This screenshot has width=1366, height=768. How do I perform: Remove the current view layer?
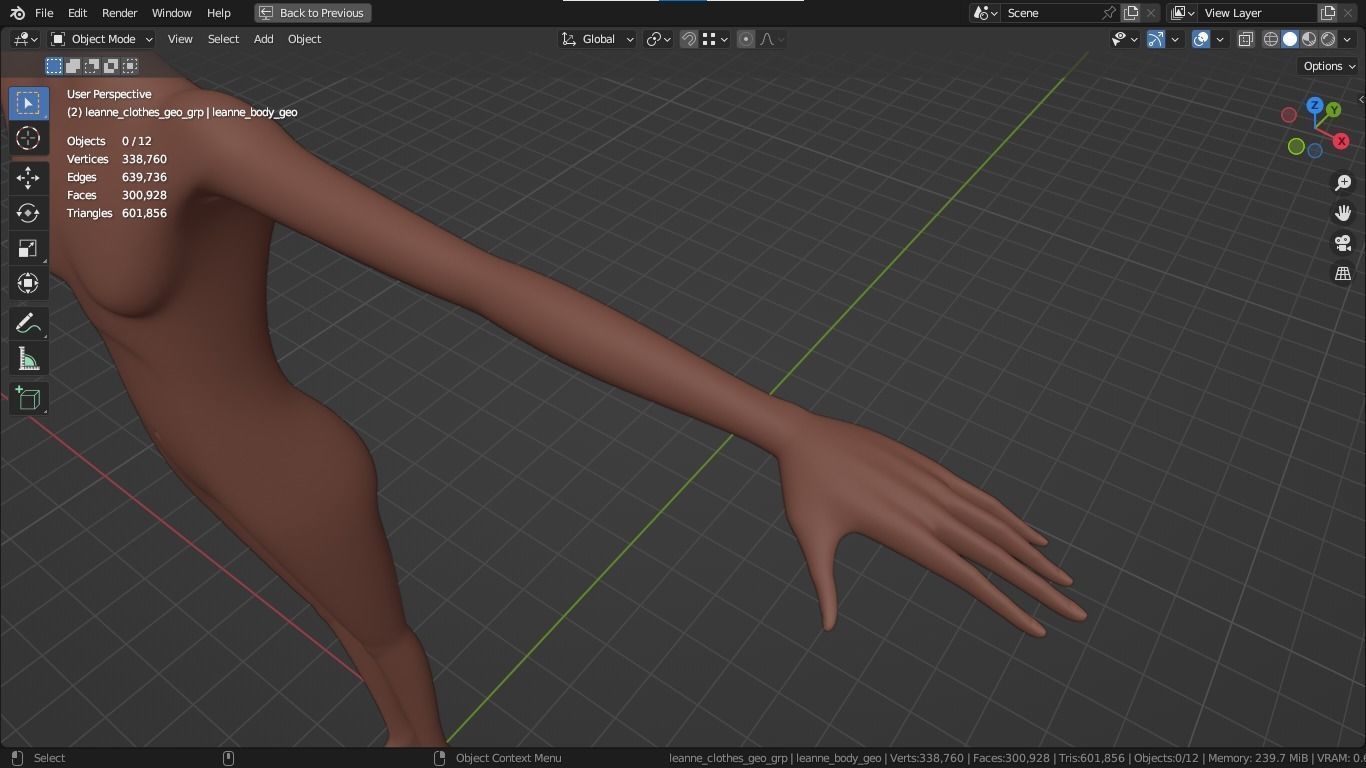click(x=1348, y=13)
